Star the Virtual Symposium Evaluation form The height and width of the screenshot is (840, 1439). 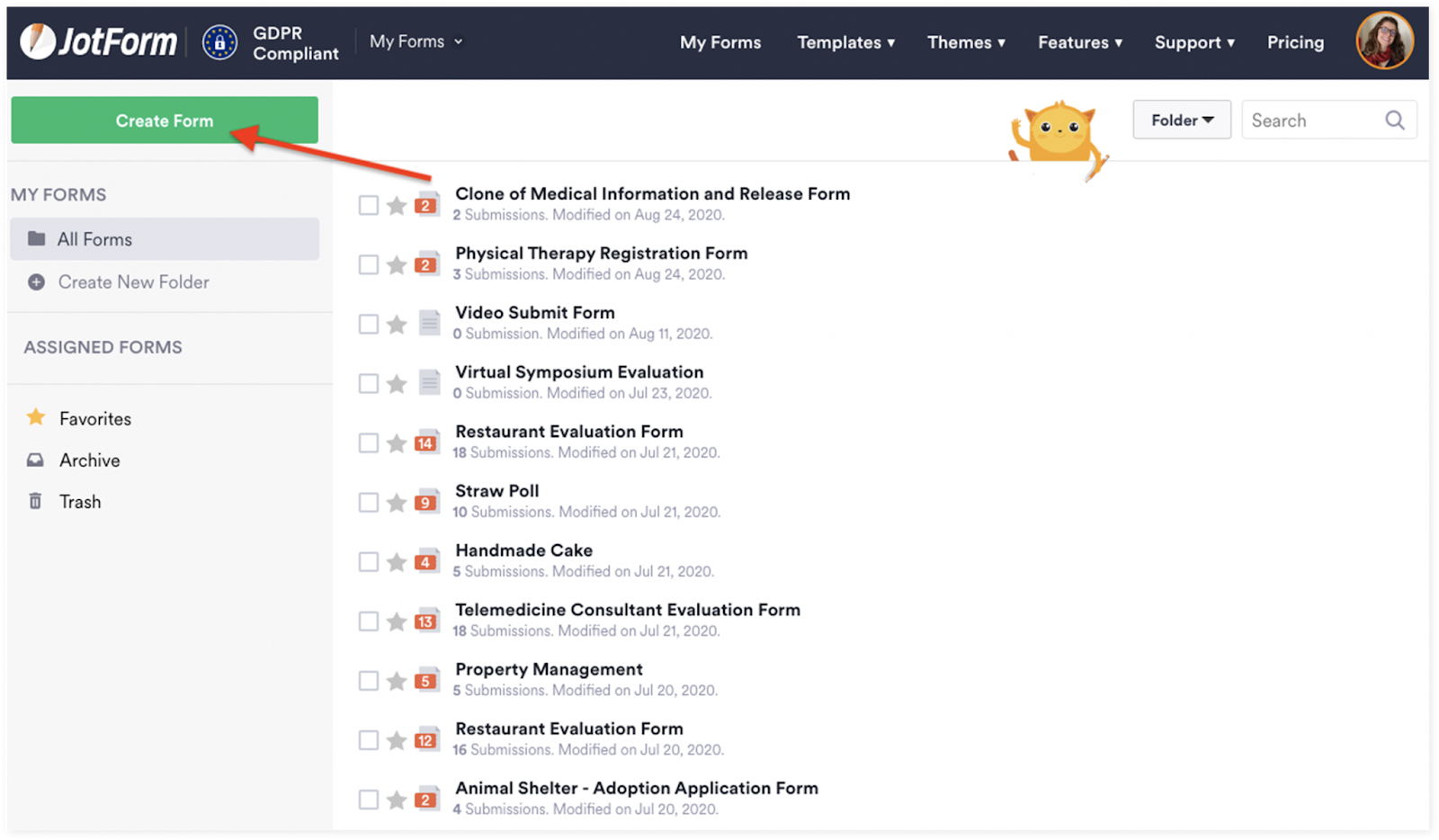point(397,383)
